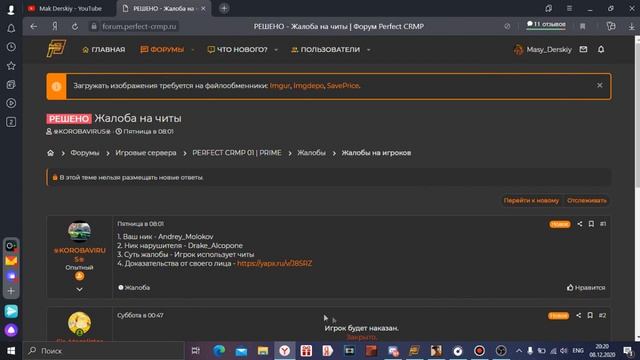The image size is (640, 360).
Task: Open the Microsoft Edge taskbar icon
Action: coord(219,351)
